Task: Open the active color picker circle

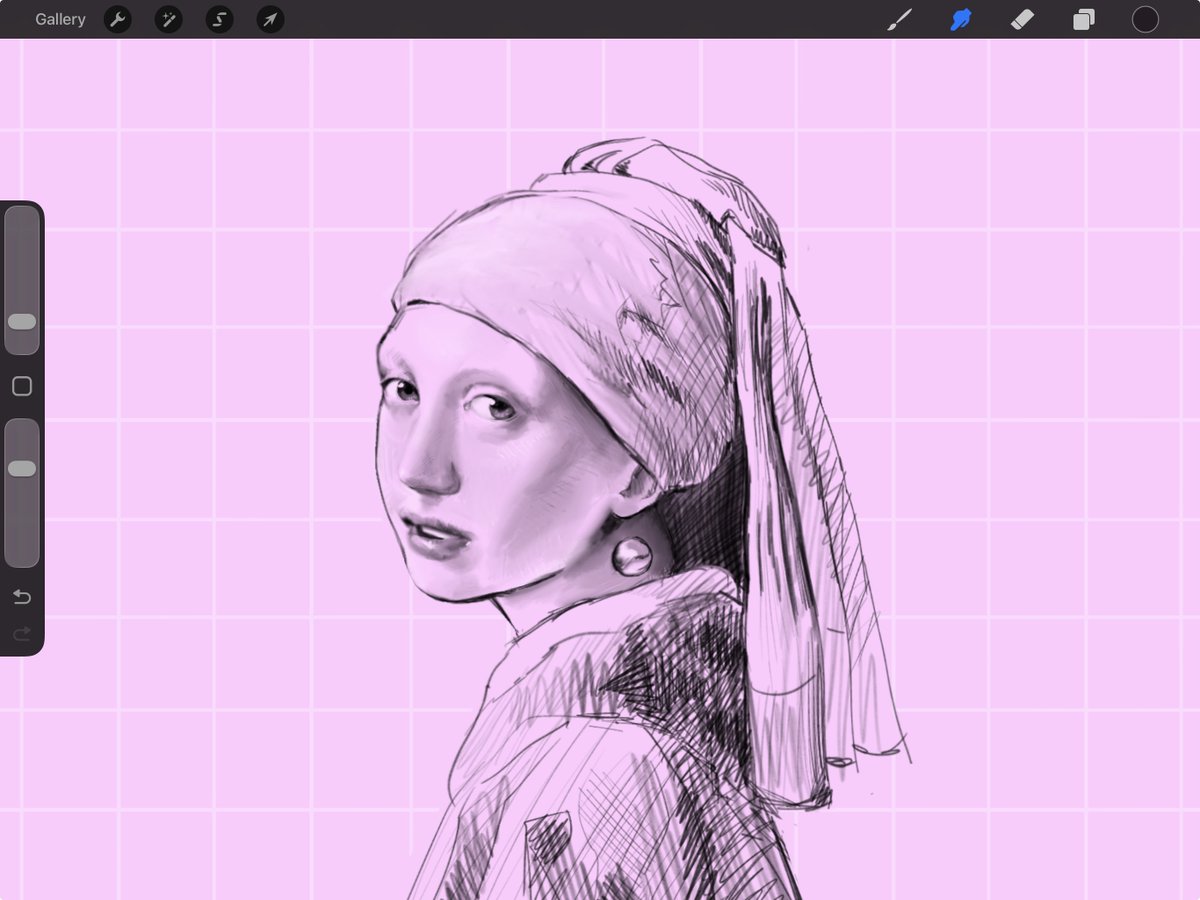Action: point(1145,19)
